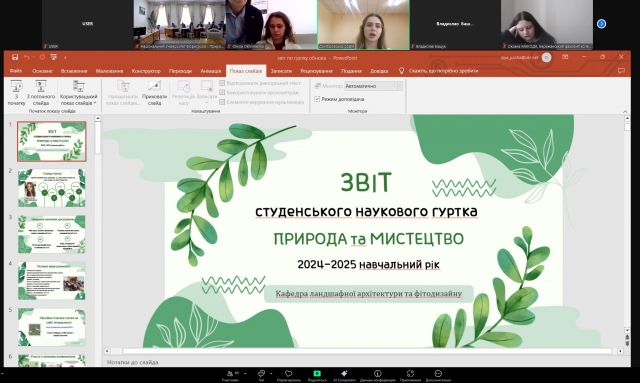
Task: Click the Hide Slide (Приховати слайд) icon
Action: (x=154, y=86)
